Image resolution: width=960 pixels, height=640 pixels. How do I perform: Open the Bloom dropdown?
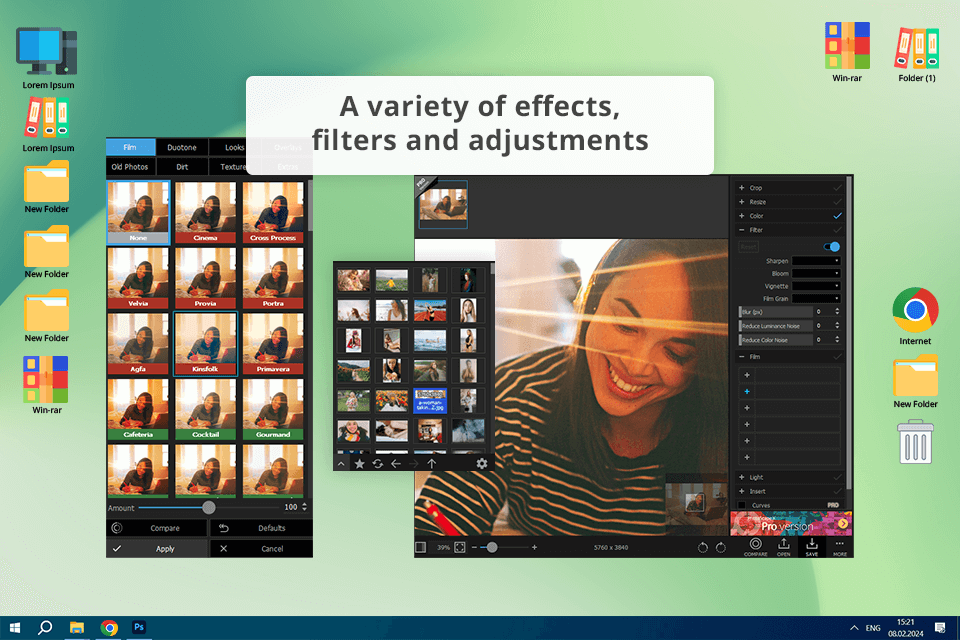pyautogui.click(x=816, y=273)
